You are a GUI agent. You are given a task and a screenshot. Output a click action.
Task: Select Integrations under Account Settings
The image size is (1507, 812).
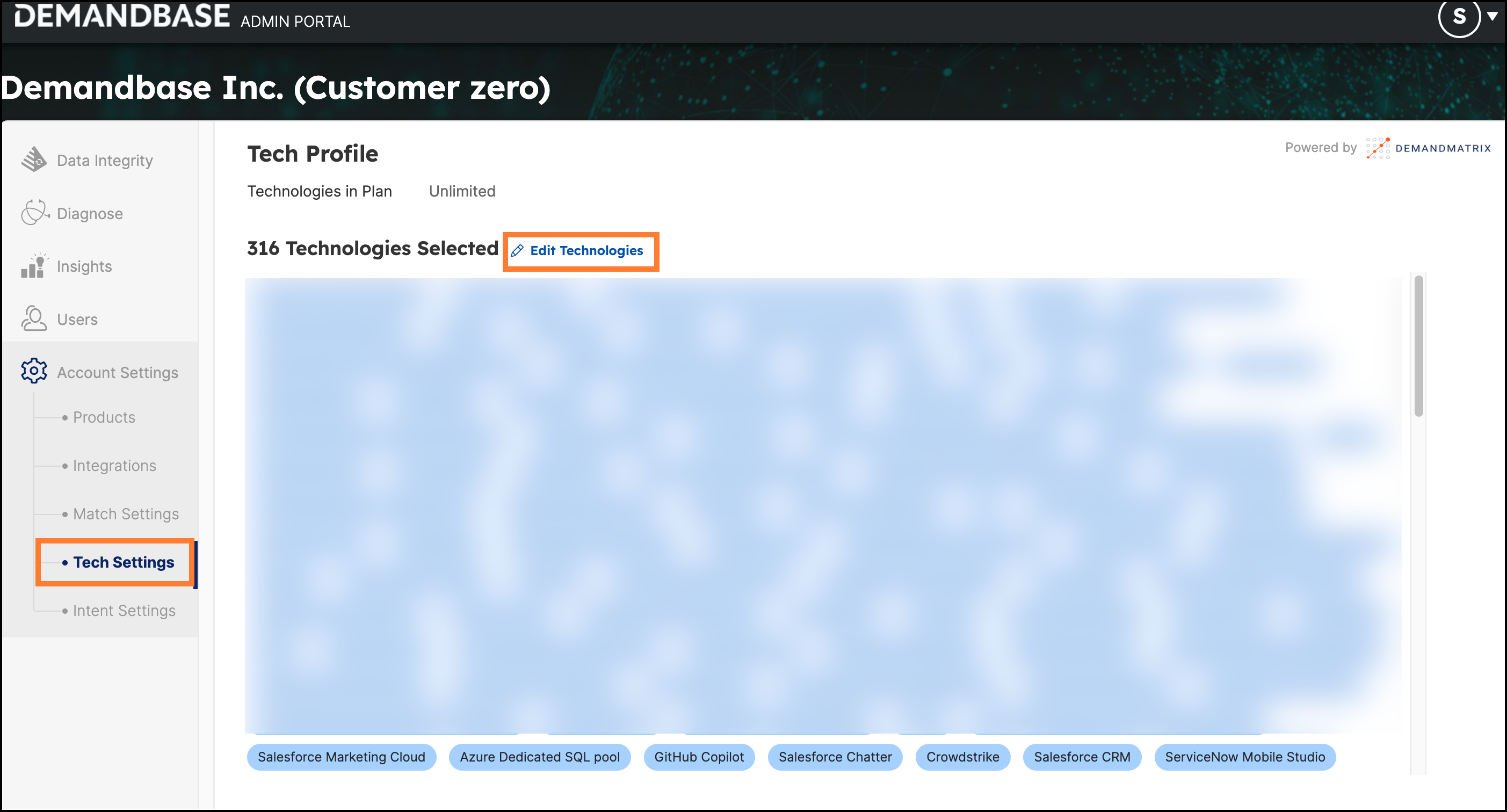click(114, 466)
